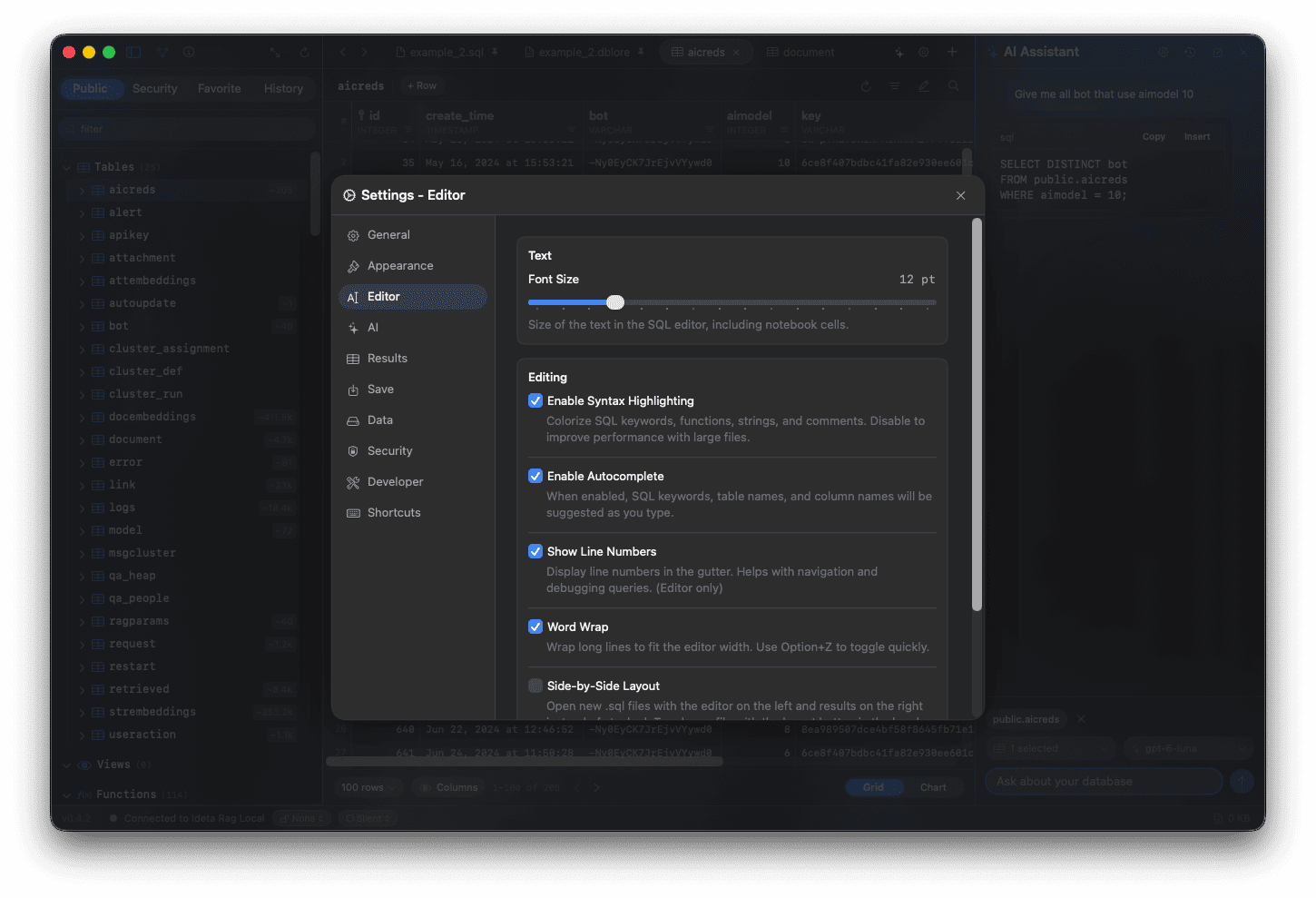Click Insert in the AI Assistant SQL block

coord(1197,137)
